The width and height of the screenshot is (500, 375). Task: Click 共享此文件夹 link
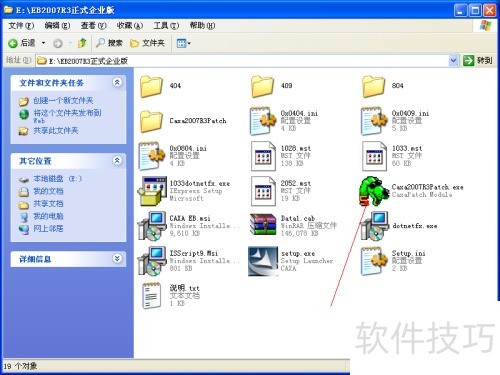coord(56,130)
